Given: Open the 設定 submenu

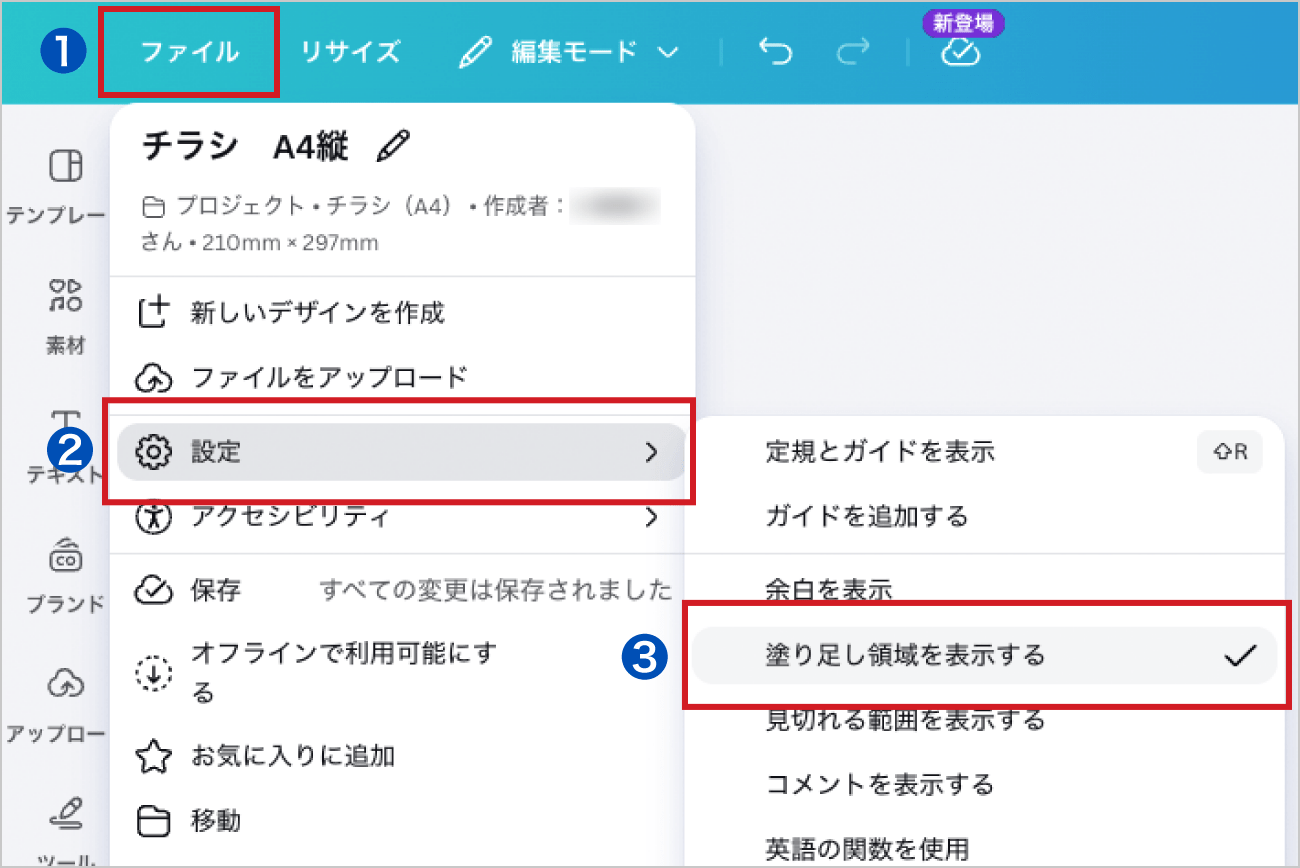Looking at the screenshot, I should tap(401, 452).
